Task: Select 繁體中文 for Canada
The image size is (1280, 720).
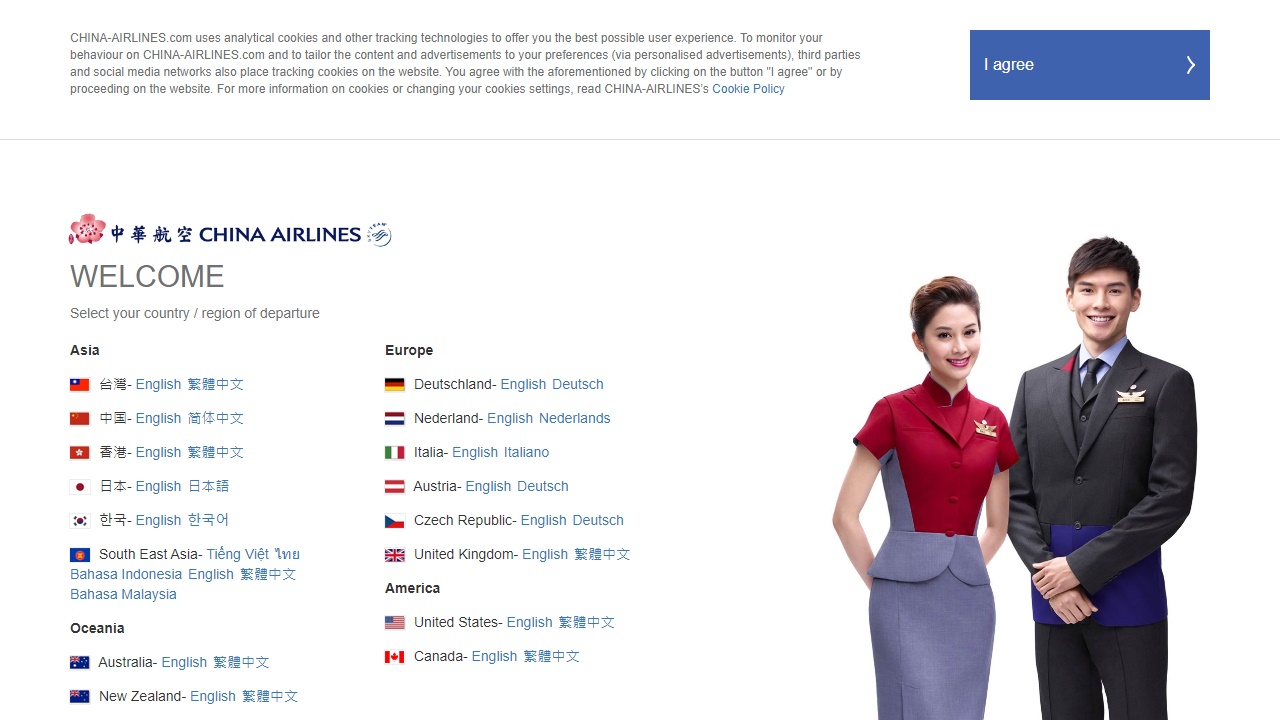Action: click(x=552, y=656)
